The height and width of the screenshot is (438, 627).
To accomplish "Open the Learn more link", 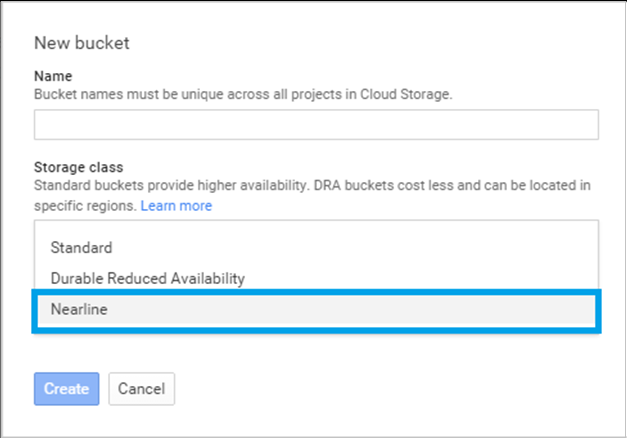I will coord(176,205).
